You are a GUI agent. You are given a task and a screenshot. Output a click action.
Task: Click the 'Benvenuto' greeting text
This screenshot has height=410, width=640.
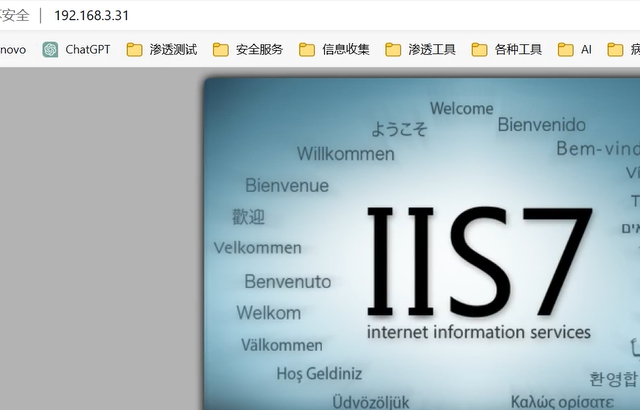pos(287,282)
